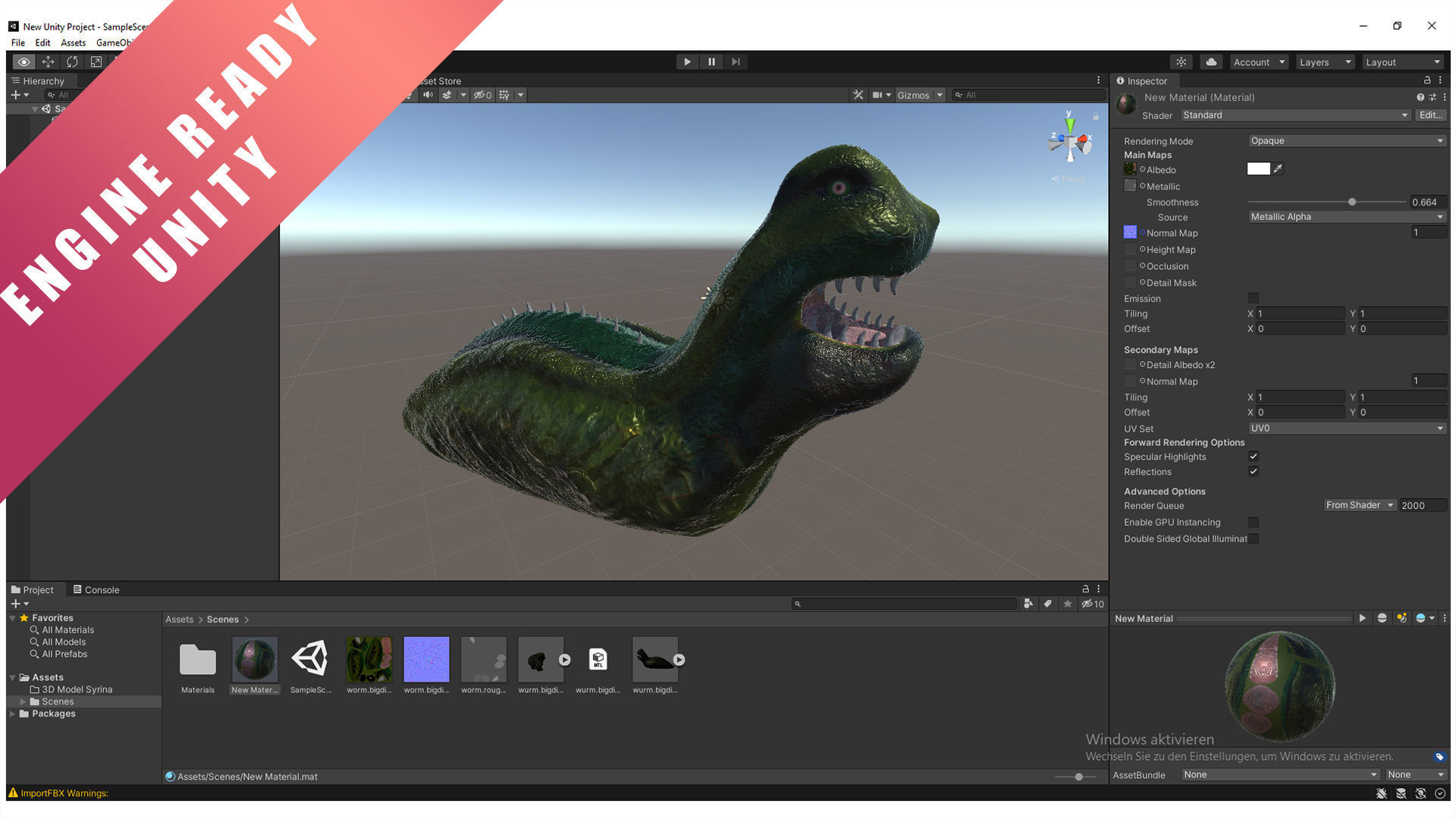Enable Double Sided Global Illumination

pos(1254,539)
